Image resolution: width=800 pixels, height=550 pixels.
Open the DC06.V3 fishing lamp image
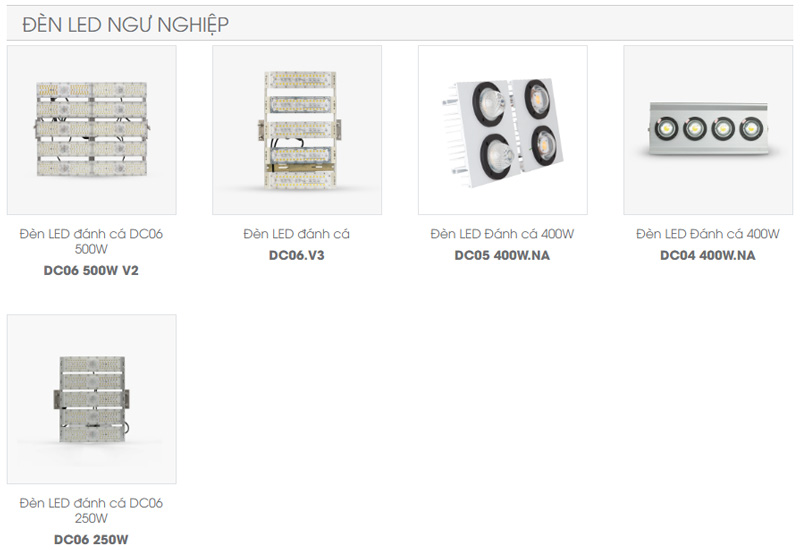pos(297,130)
